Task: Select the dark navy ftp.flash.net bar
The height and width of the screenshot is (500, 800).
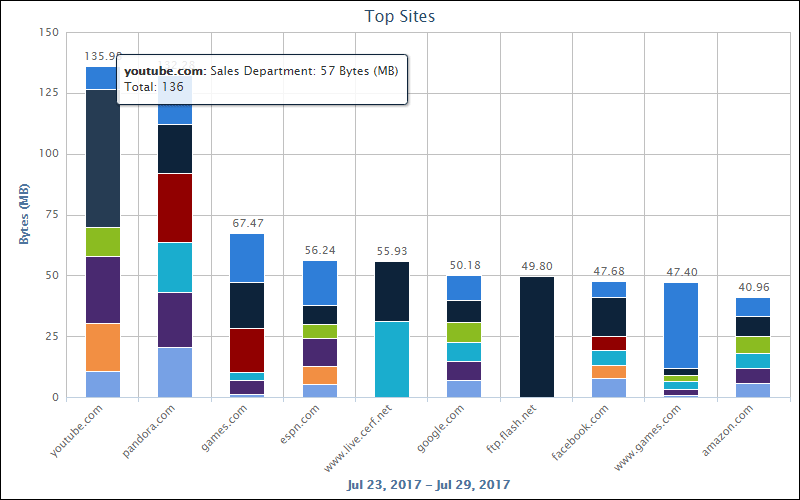Action: point(537,337)
